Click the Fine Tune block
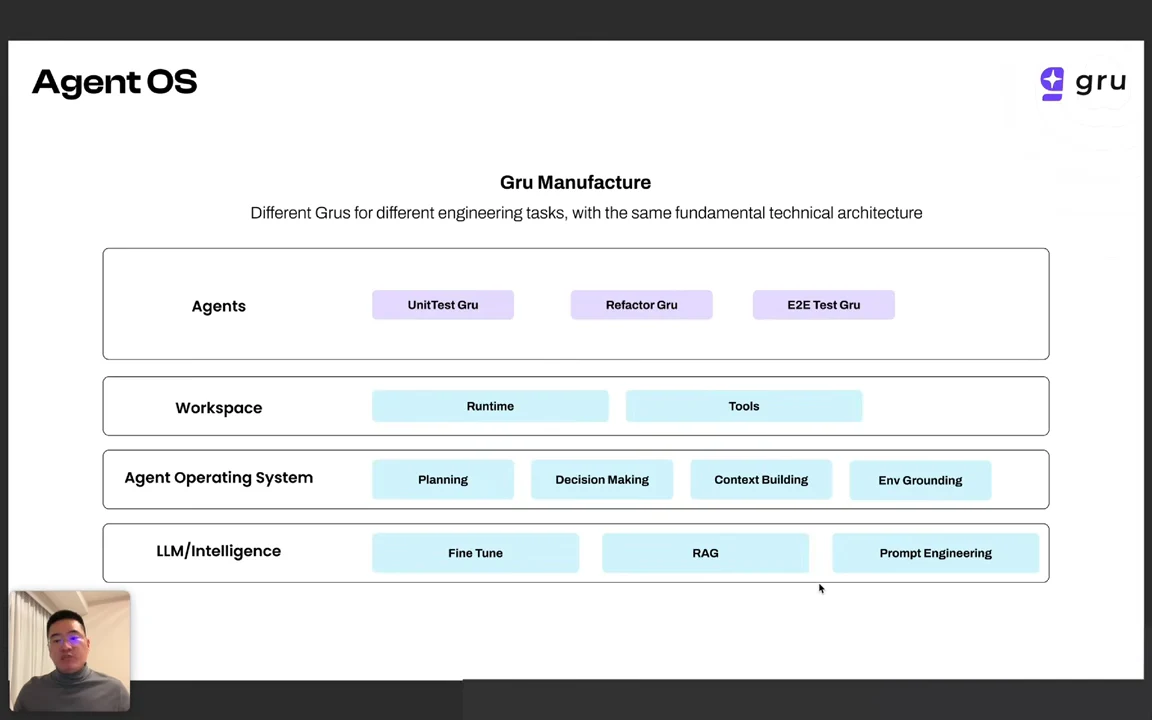Viewport: 1152px width, 720px height. click(475, 553)
